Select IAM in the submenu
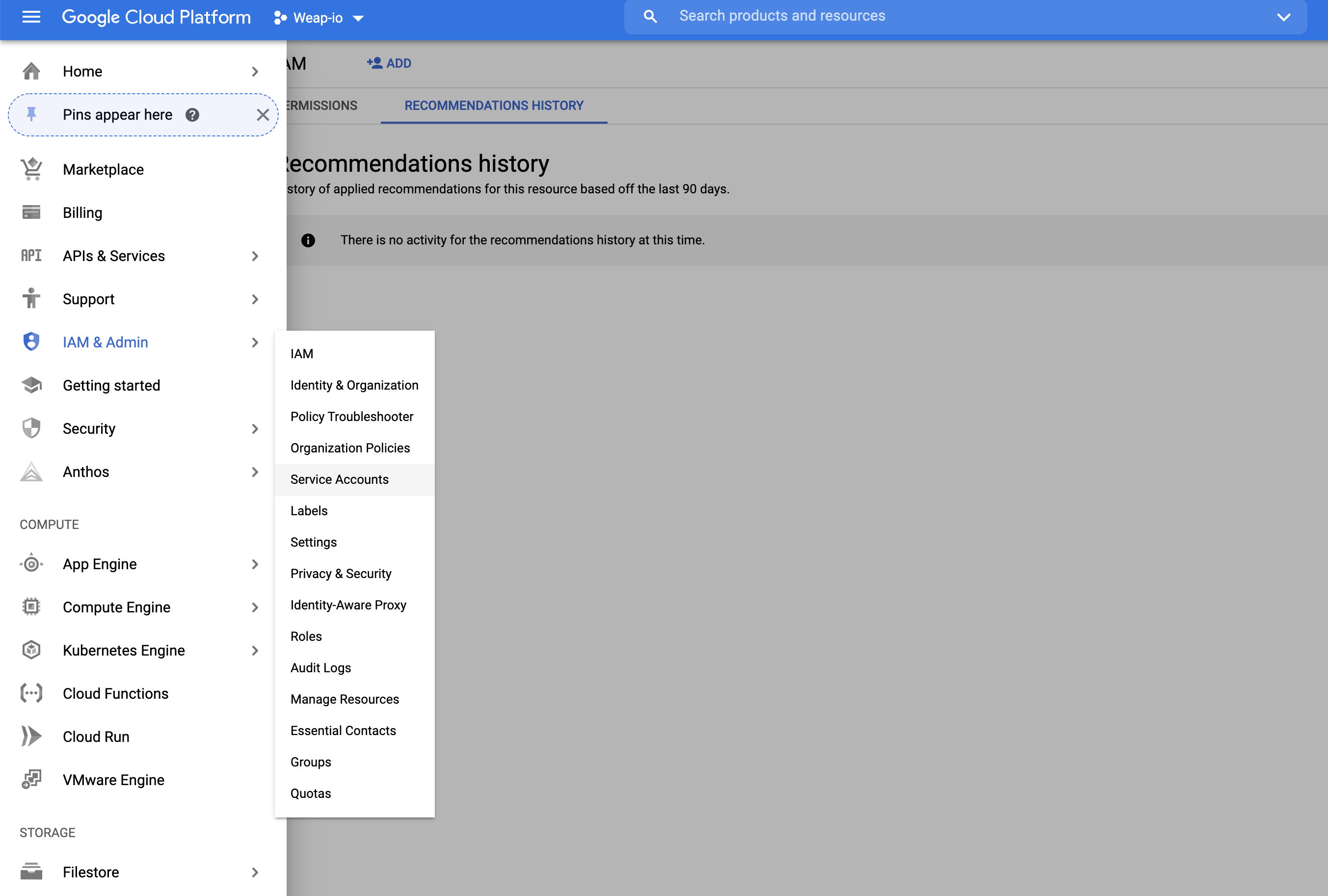 point(354,354)
